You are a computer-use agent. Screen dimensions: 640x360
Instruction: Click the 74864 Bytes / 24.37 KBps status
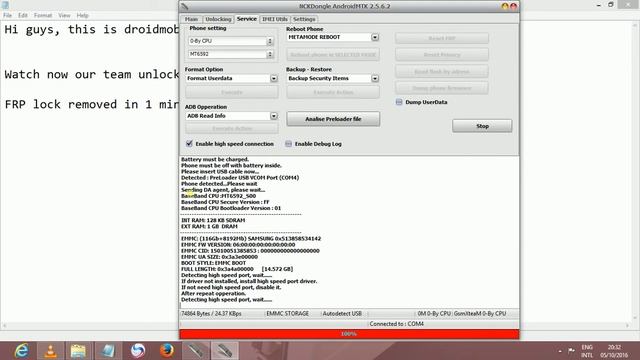[x=211, y=313]
